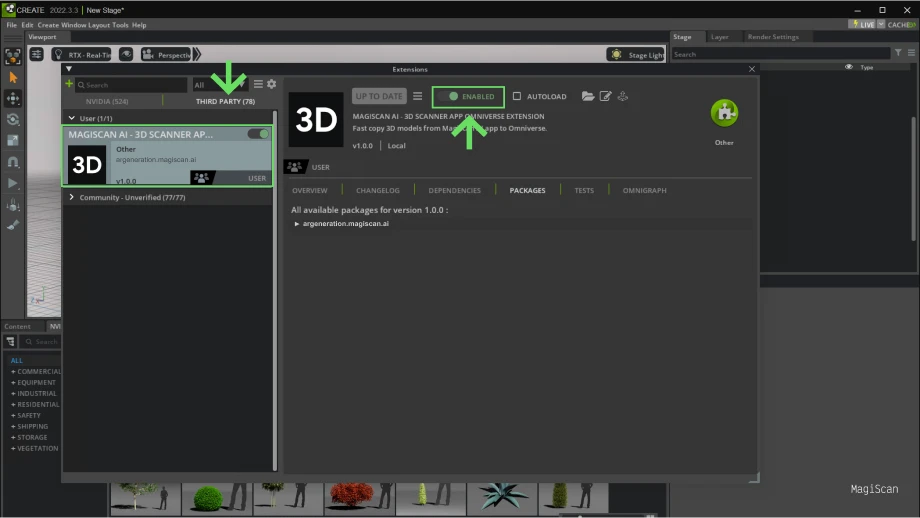Click the LIVE sync toggle
Viewport: 920px width, 518px height.
click(862, 25)
